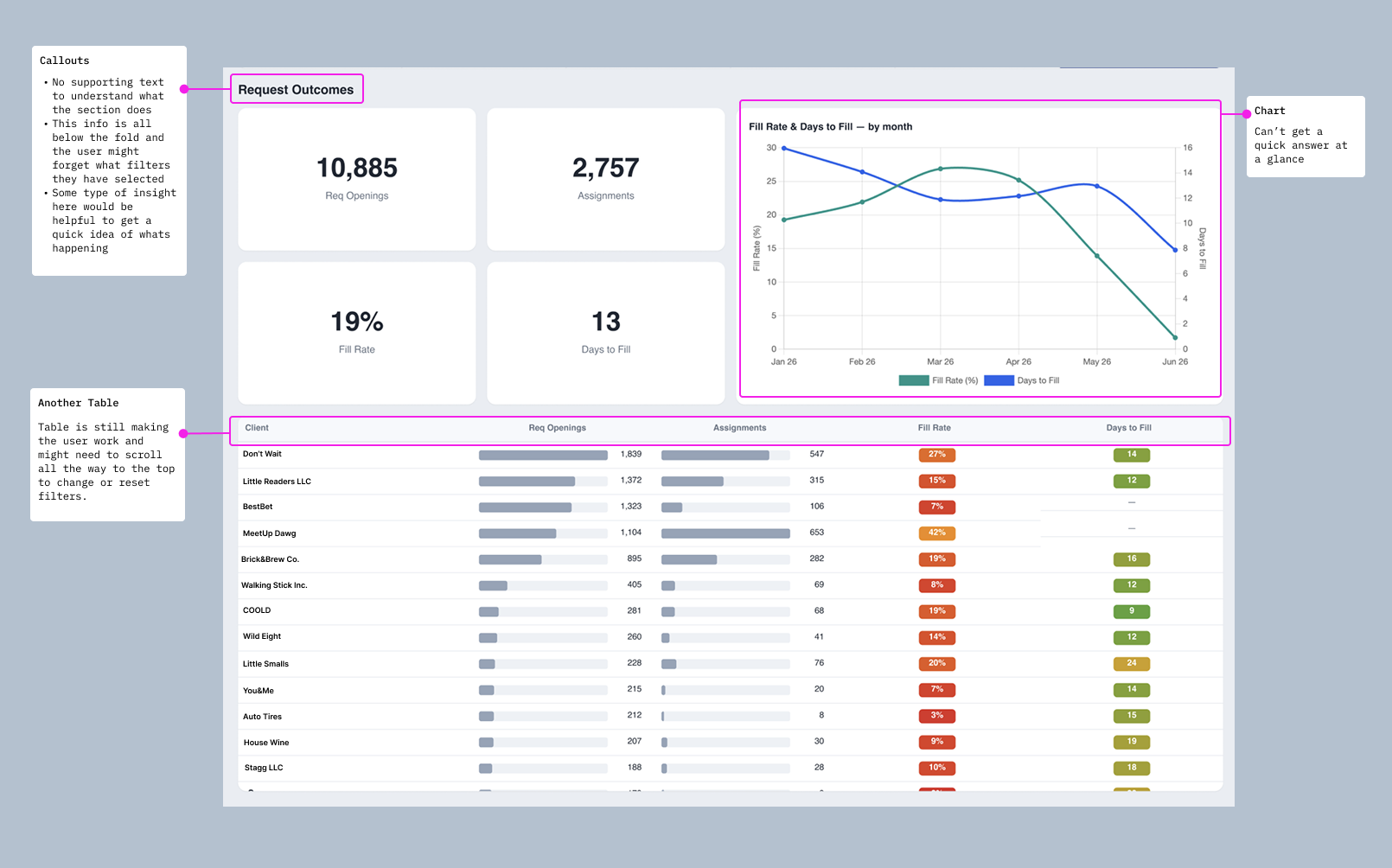The image size is (1392, 868).
Task: Select the Stagg LLC client name
Action: pyautogui.click(x=264, y=768)
